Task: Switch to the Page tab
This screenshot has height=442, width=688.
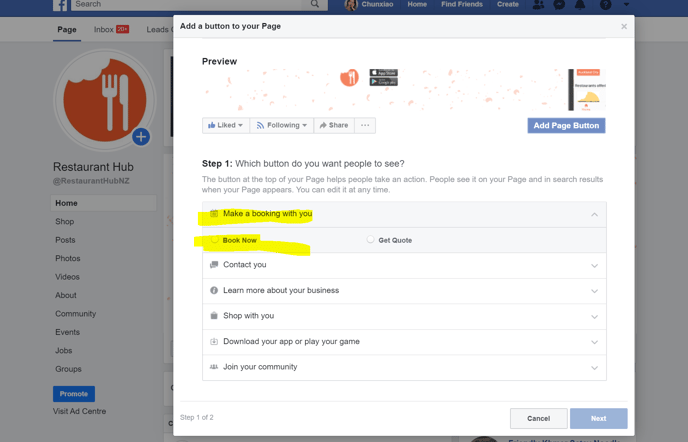Action: (x=67, y=29)
